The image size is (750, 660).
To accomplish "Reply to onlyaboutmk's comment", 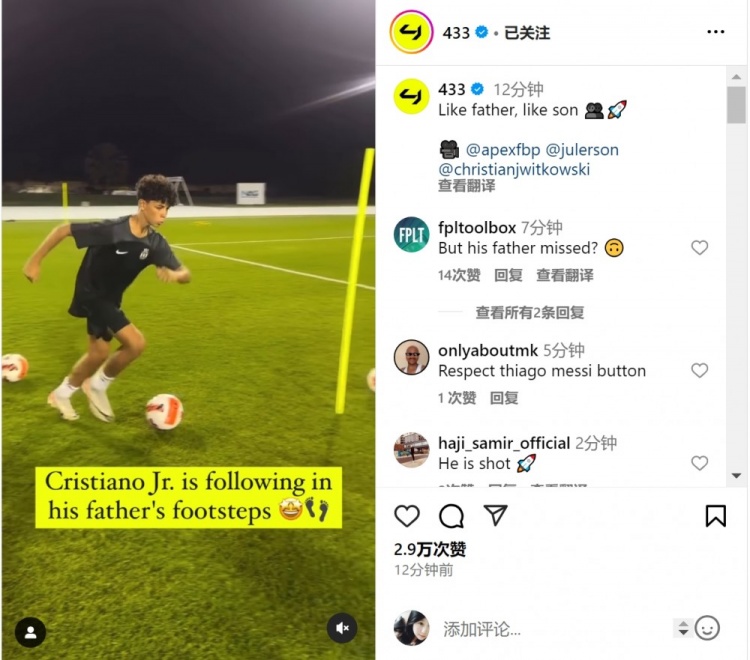I will tap(504, 398).
